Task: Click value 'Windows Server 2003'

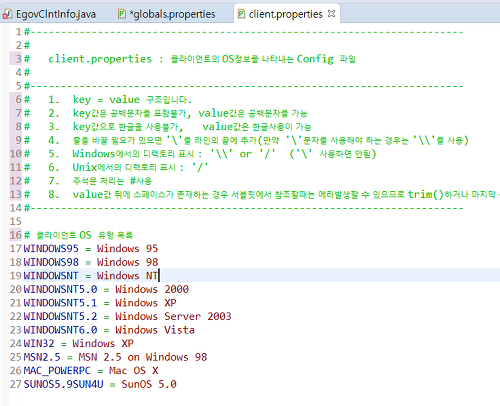Action: click(173, 316)
